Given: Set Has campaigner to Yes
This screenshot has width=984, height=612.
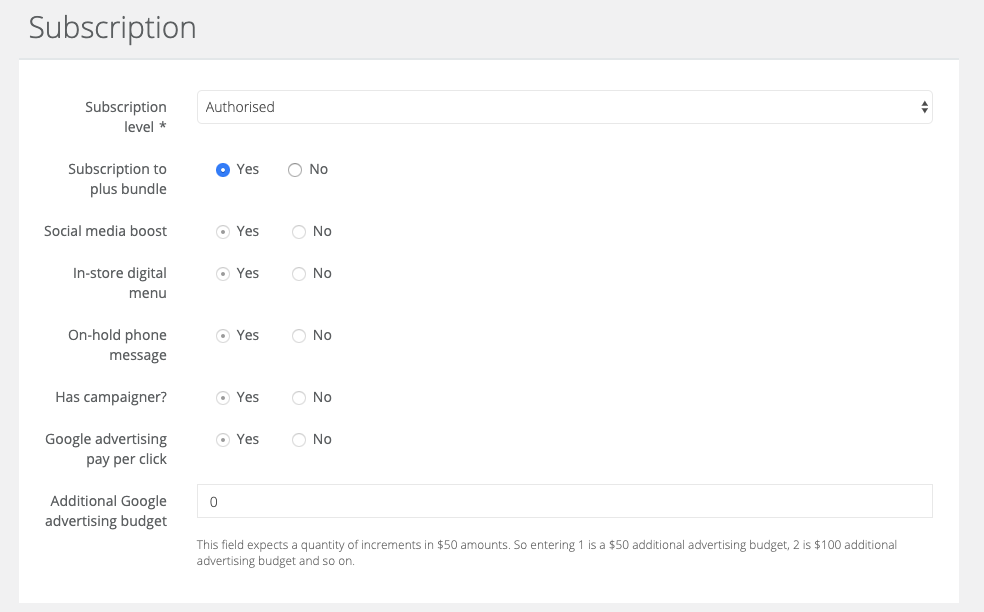Looking at the screenshot, I should [x=223, y=398].
